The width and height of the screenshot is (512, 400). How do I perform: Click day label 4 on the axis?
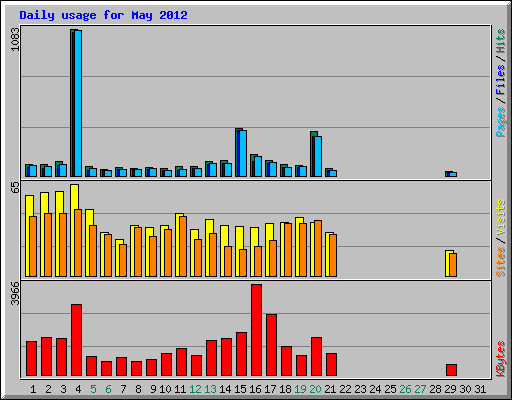coord(78,389)
